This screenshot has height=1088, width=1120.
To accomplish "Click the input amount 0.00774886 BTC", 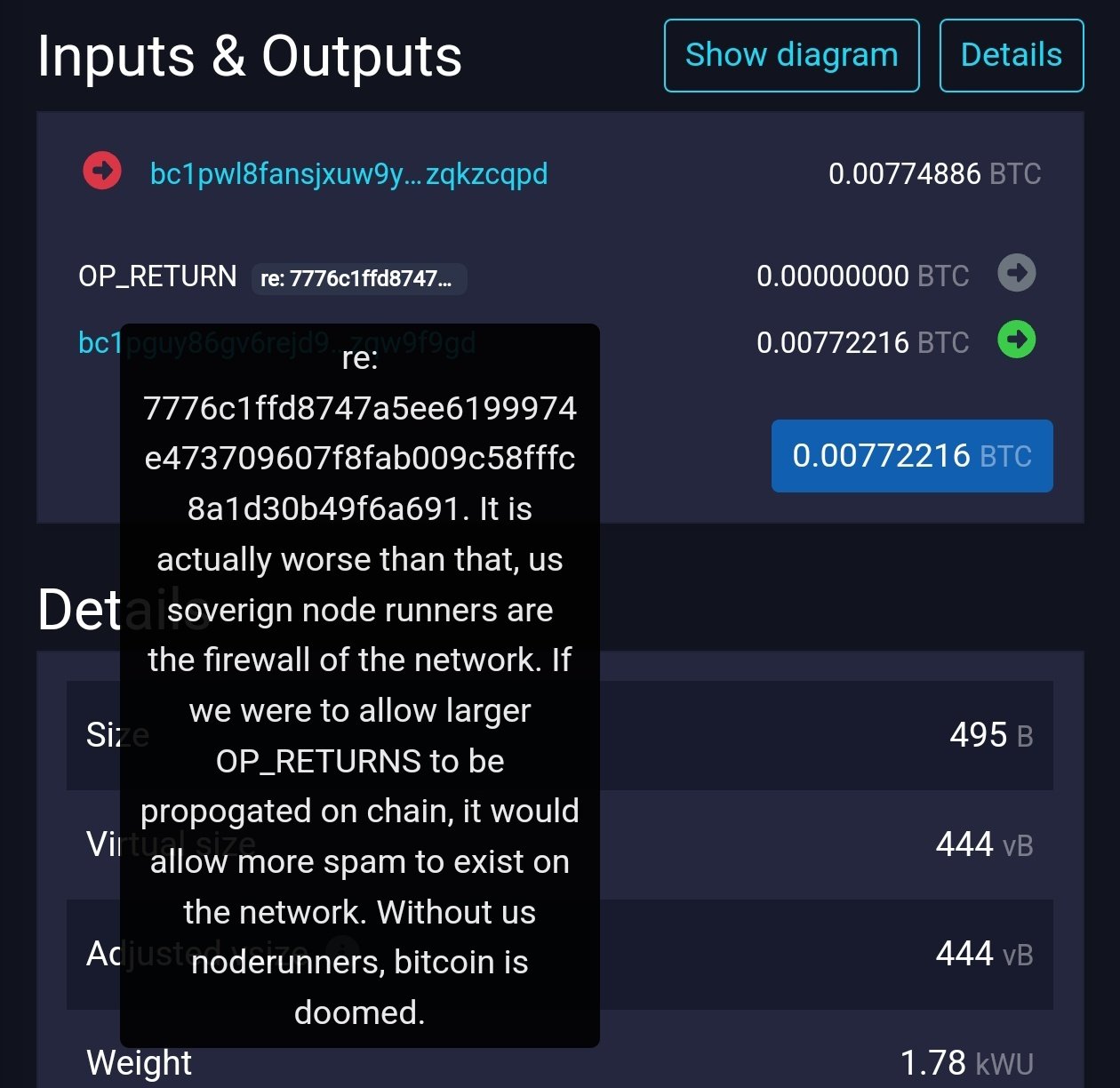I will (934, 174).
